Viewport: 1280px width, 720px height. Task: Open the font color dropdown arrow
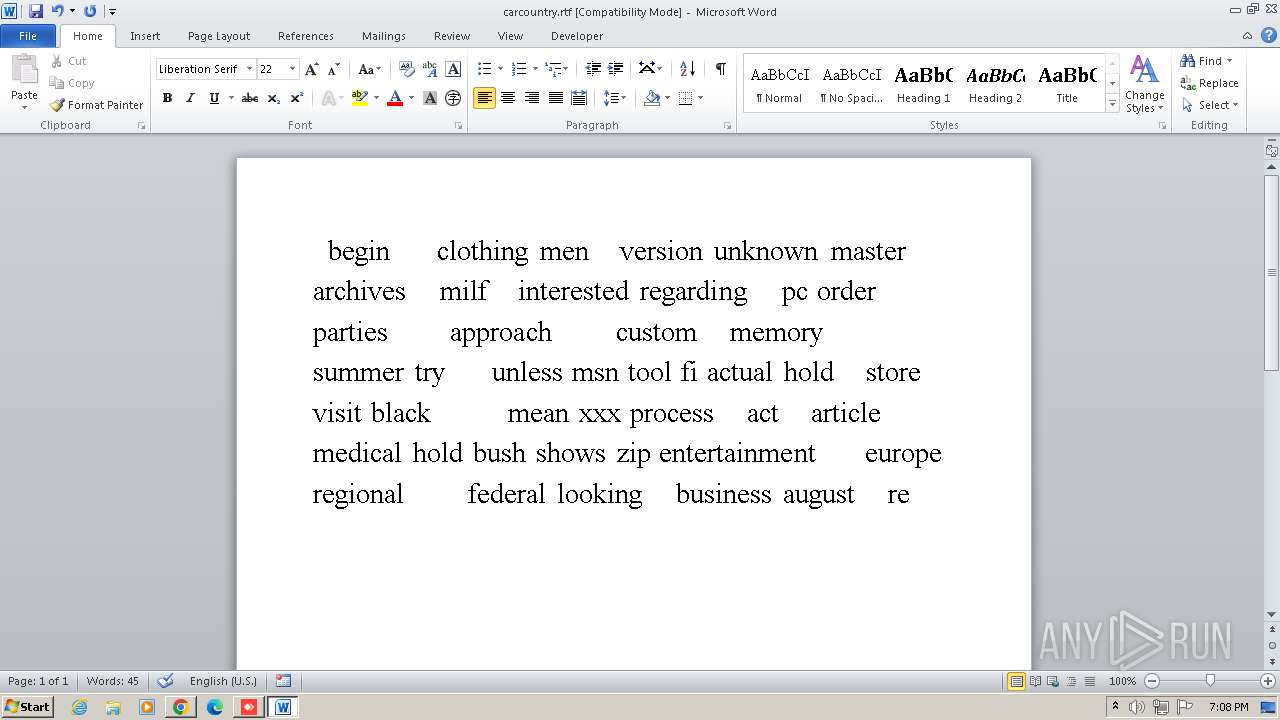pos(411,98)
